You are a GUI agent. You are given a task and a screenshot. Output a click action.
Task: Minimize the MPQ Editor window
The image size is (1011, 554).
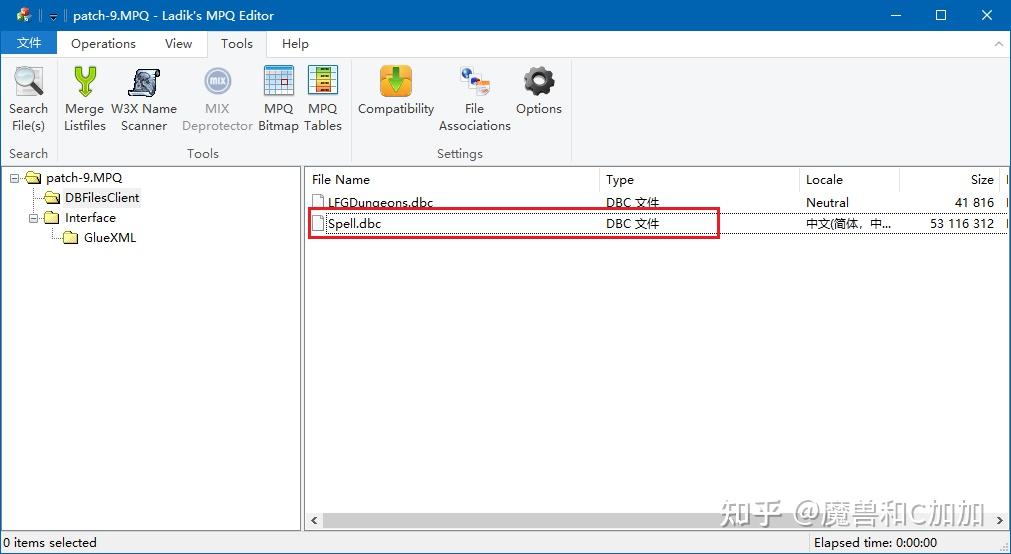pos(896,15)
